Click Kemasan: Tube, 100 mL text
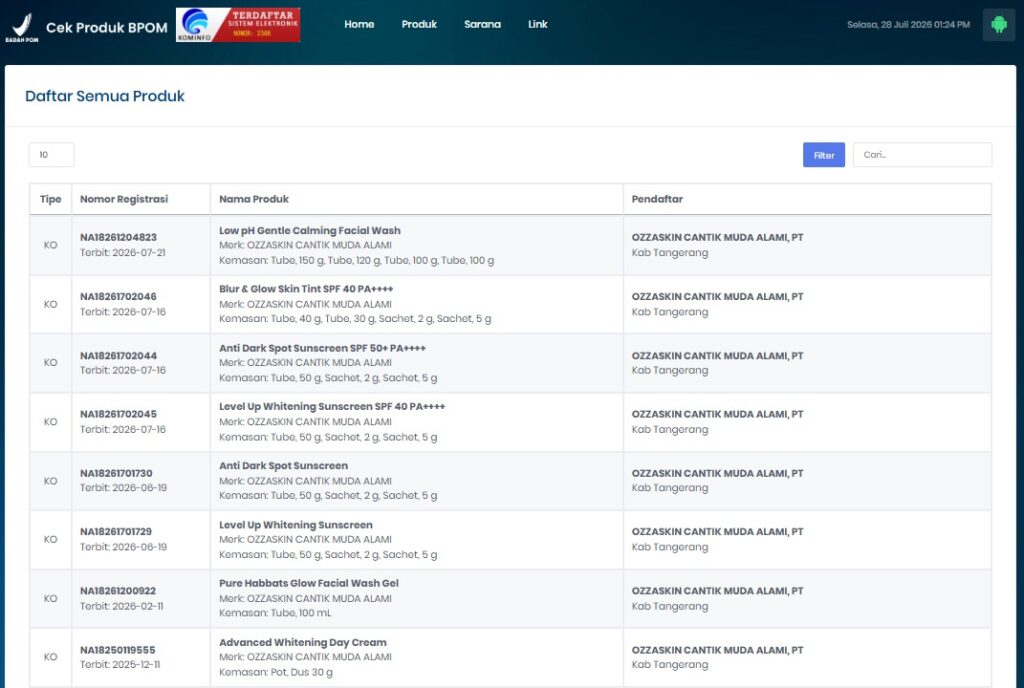 275,613
